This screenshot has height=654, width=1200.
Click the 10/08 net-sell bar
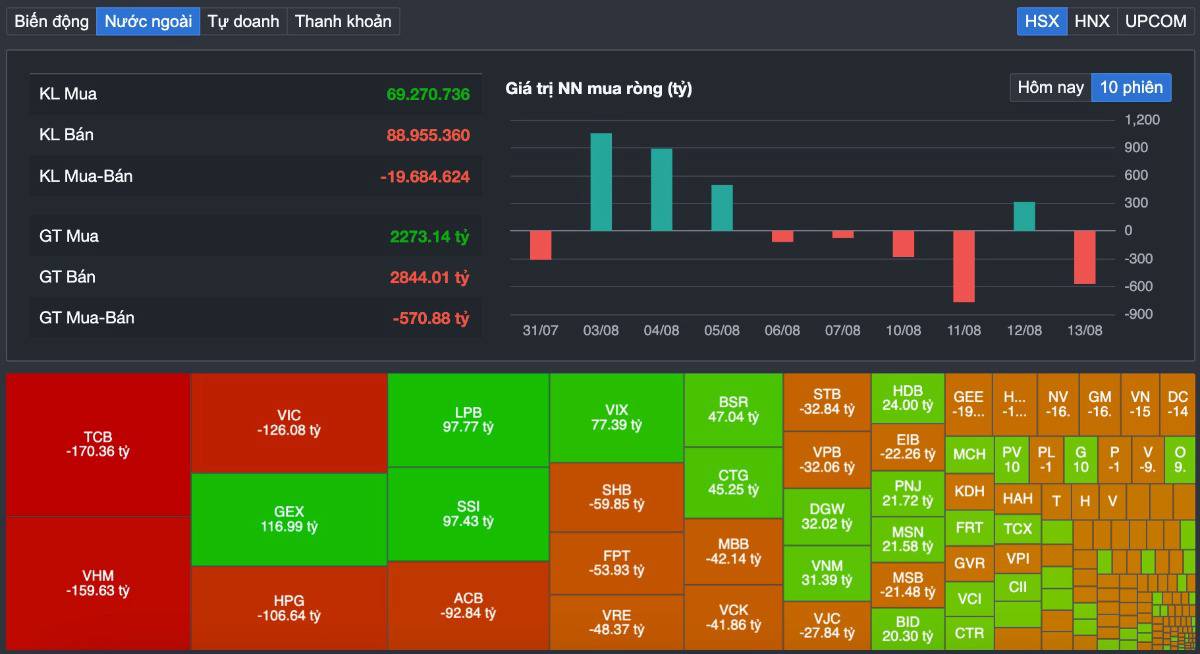coord(903,244)
